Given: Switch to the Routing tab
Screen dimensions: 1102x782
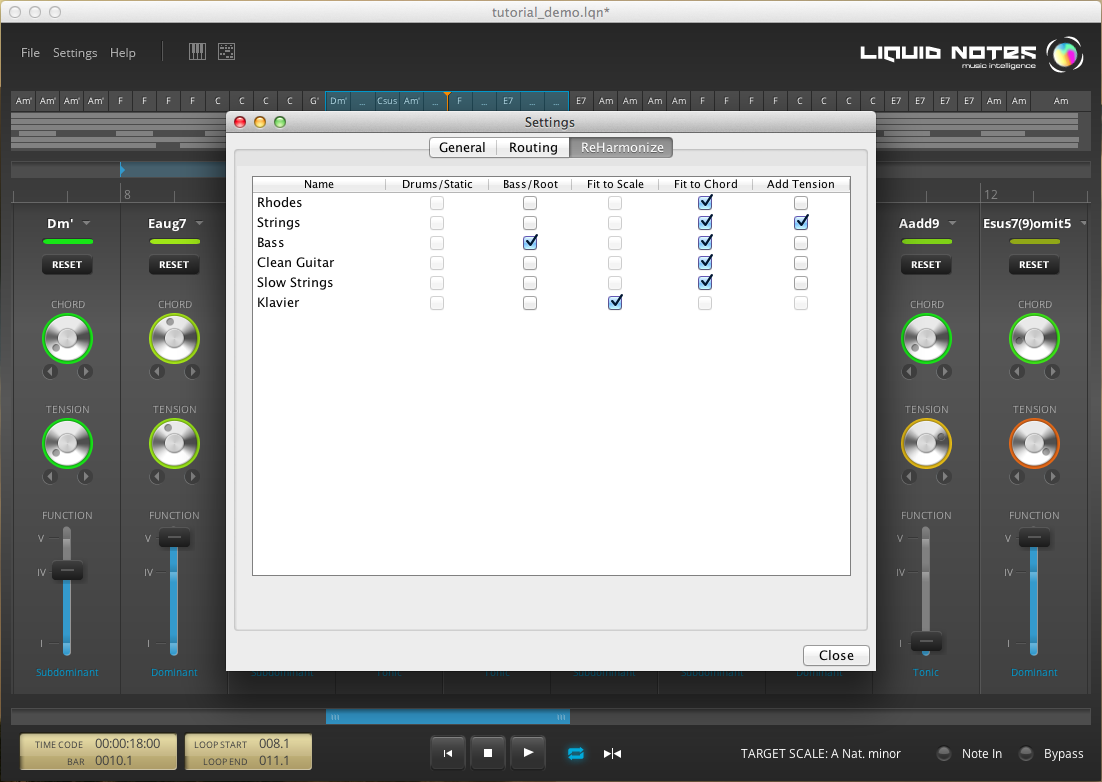Looking at the screenshot, I should click(533, 148).
